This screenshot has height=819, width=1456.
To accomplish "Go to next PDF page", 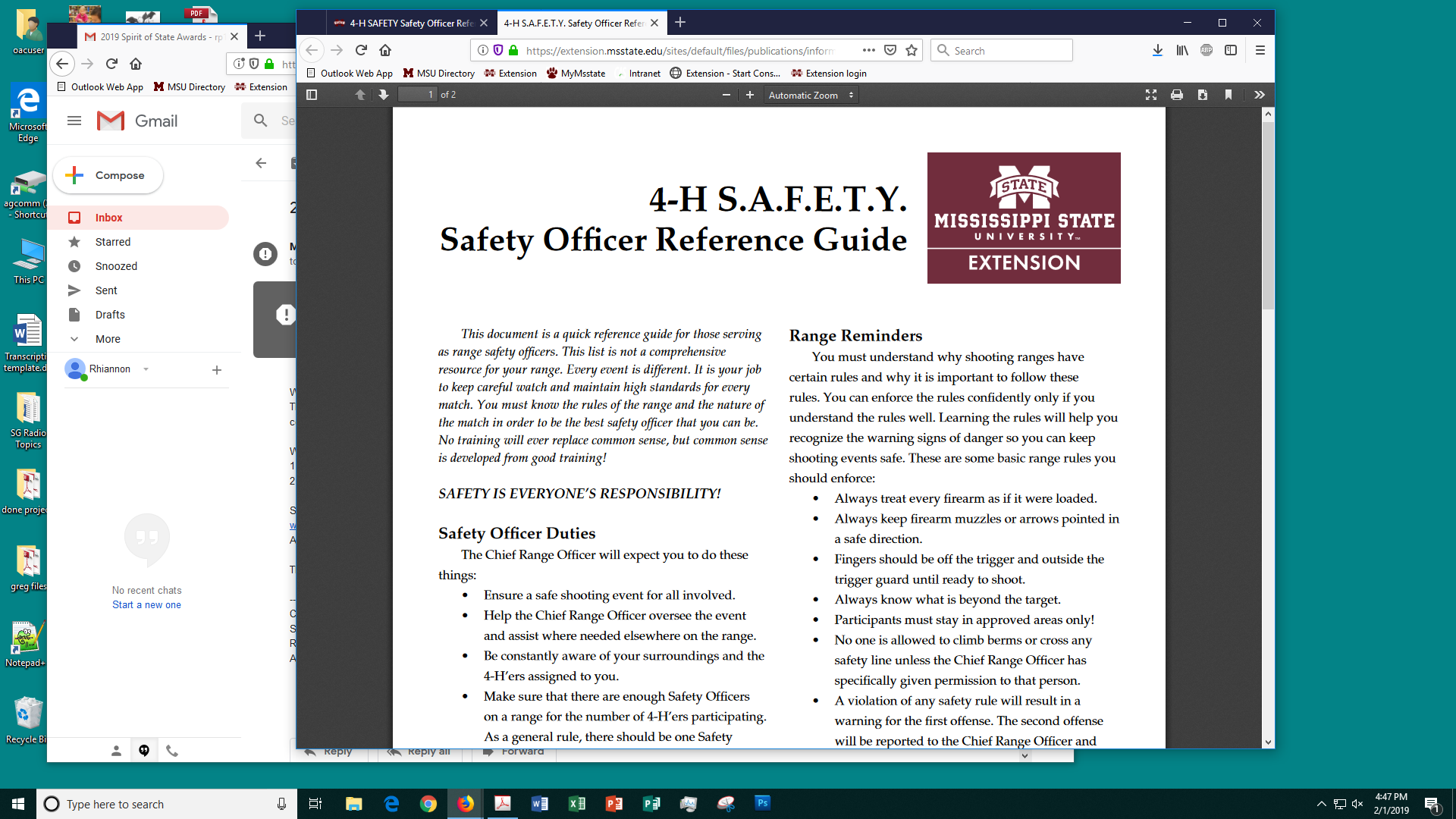I will tap(383, 95).
